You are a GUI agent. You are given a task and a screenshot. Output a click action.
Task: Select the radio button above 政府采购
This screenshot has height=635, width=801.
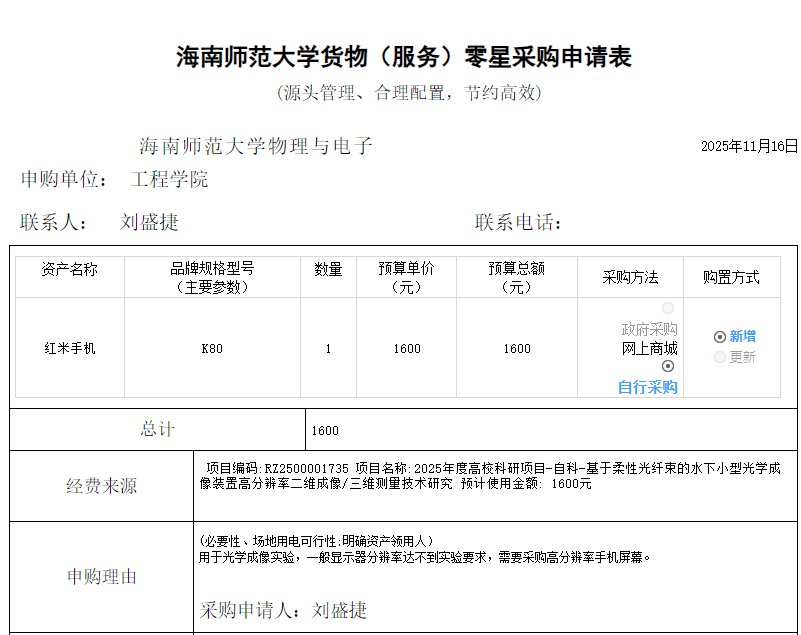(668, 309)
